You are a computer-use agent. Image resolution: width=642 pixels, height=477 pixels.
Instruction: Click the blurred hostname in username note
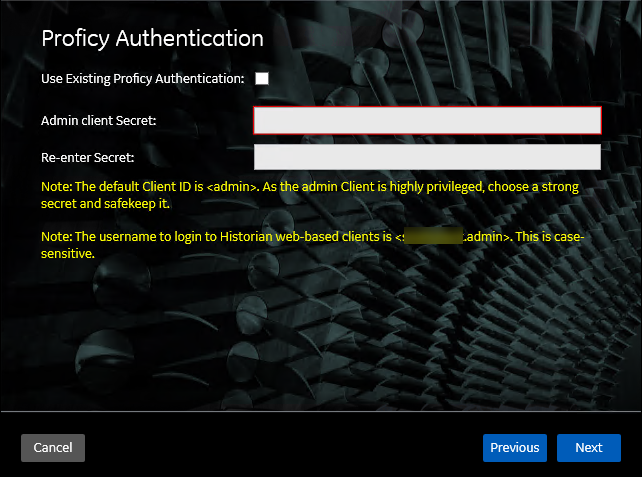(433, 236)
